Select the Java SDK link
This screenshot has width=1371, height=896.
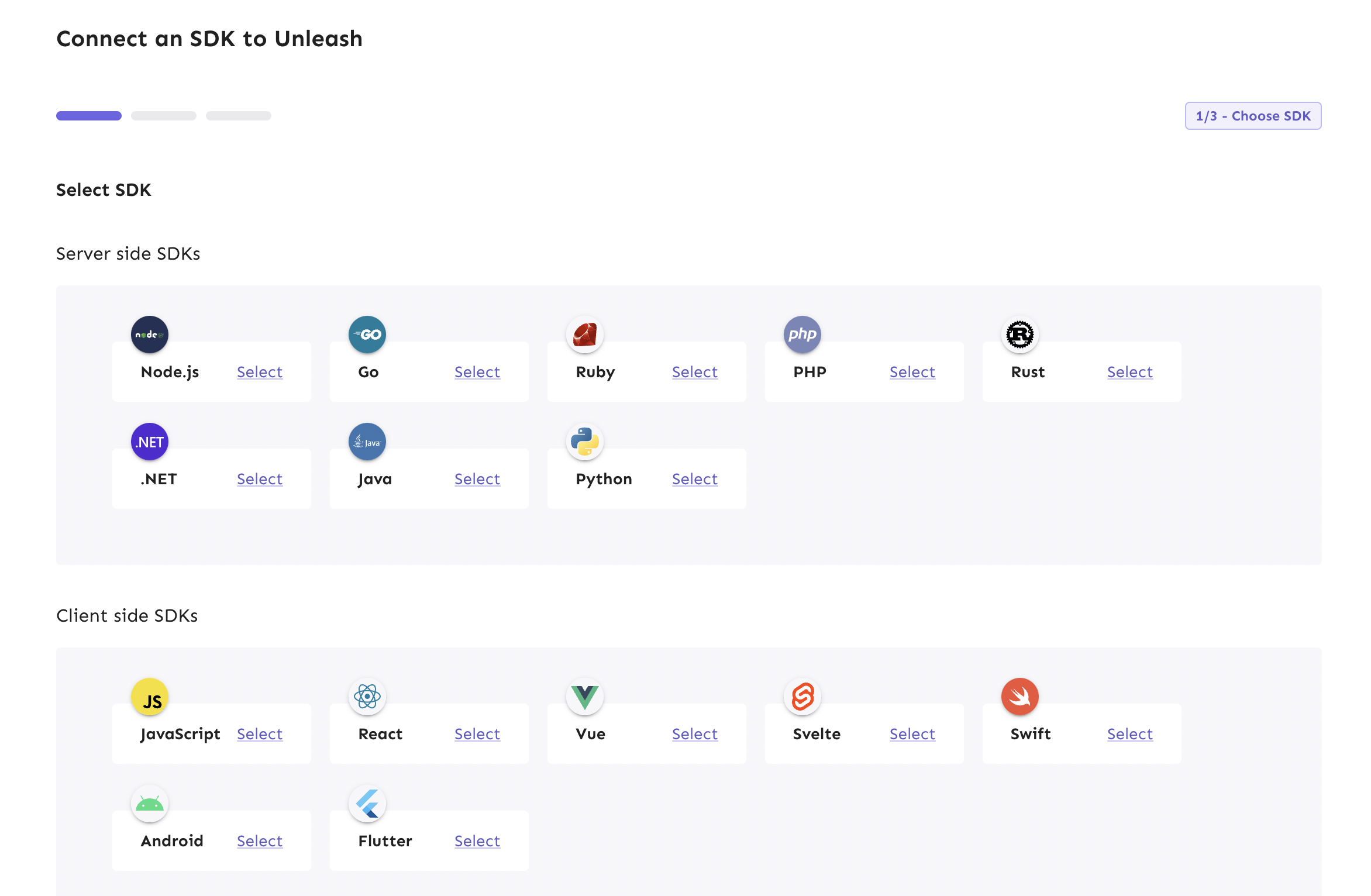(477, 479)
